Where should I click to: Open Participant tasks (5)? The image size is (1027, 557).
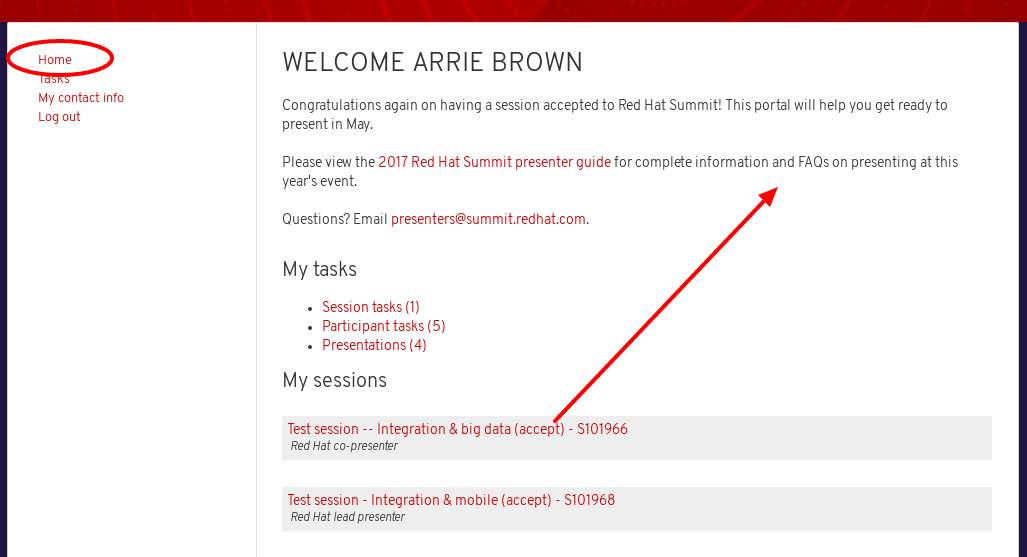click(x=384, y=326)
